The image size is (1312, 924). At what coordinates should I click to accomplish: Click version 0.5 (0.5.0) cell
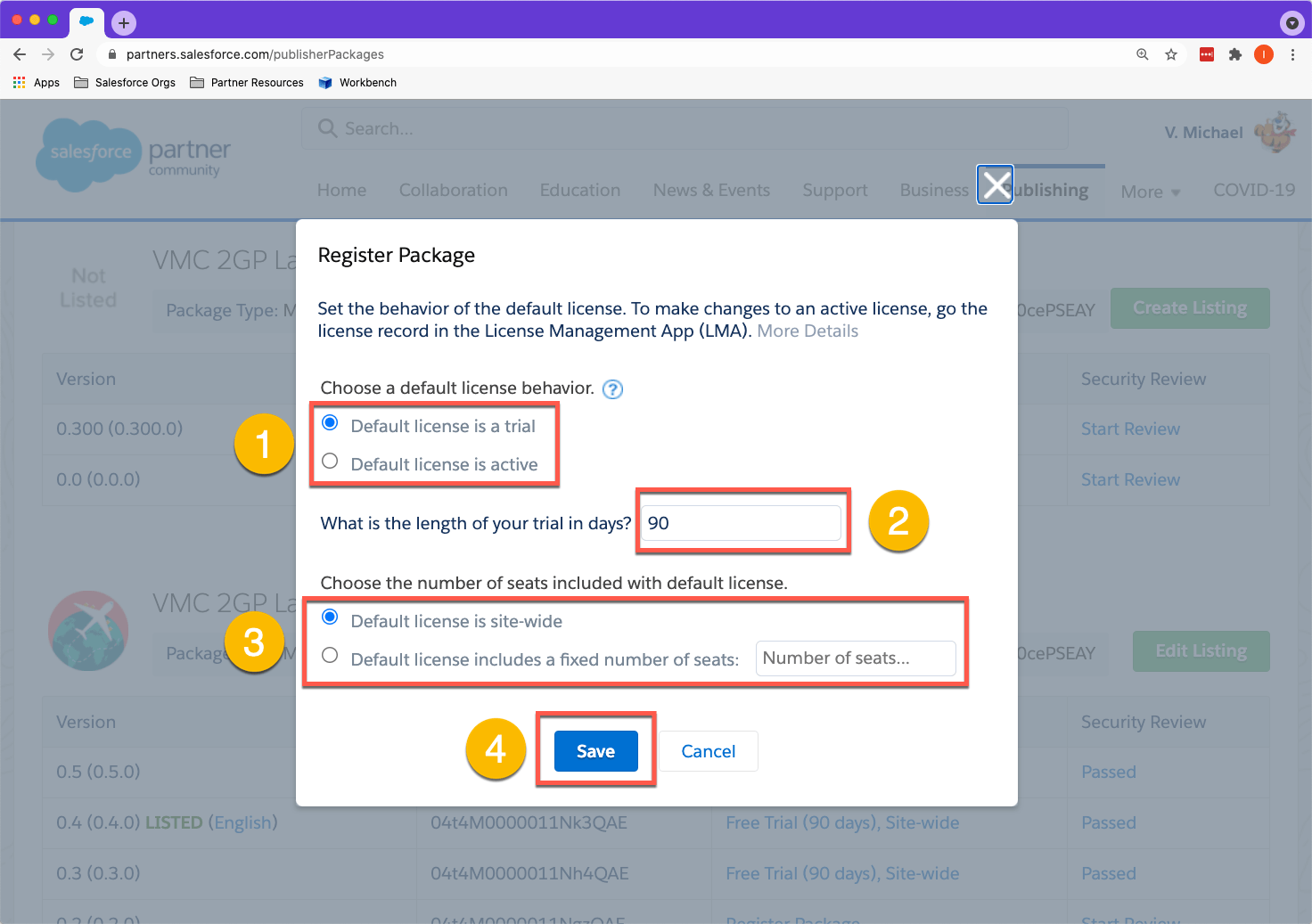click(98, 772)
